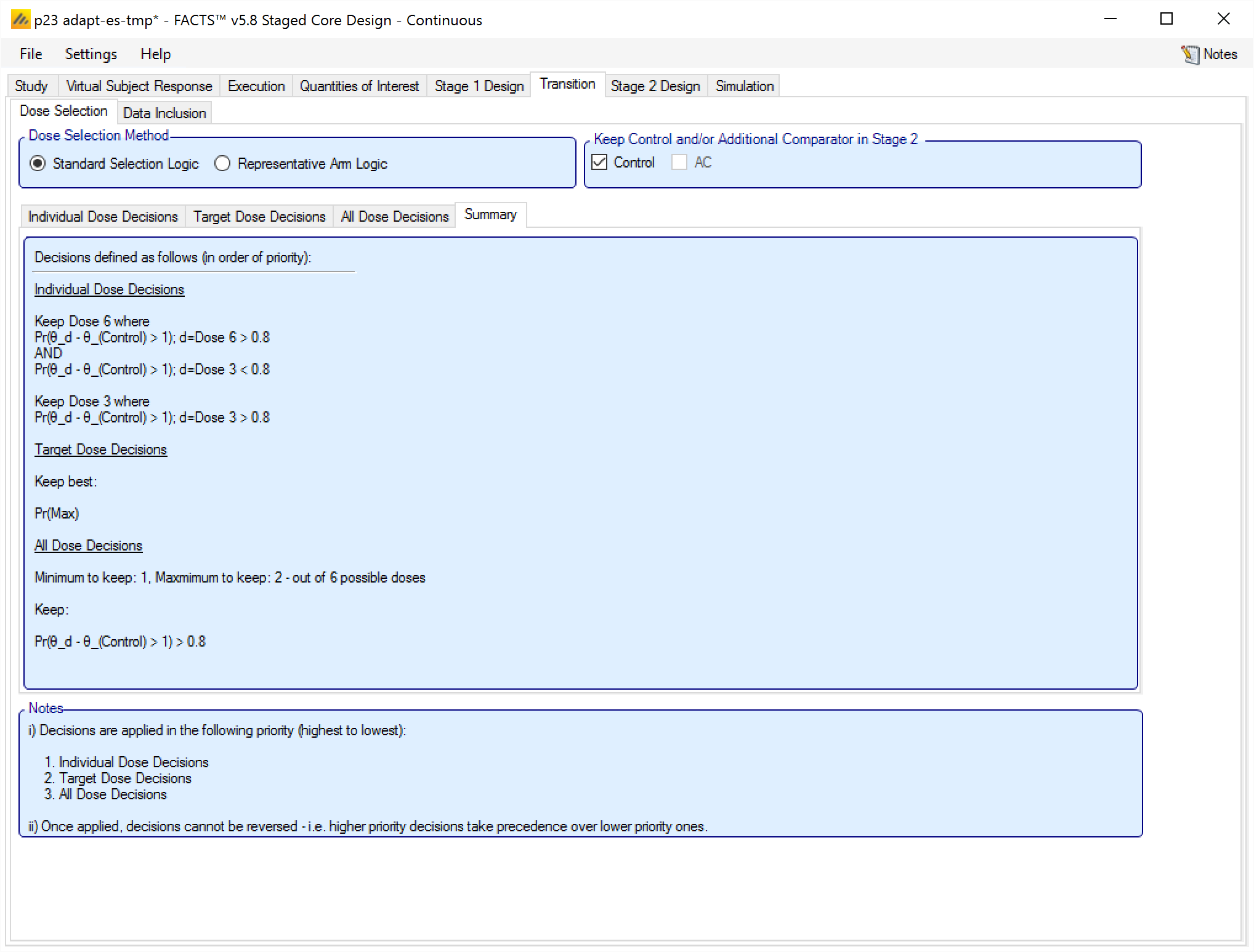1254x952 pixels.
Task: Switch to Quantities of Interest tab
Action: (x=359, y=86)
